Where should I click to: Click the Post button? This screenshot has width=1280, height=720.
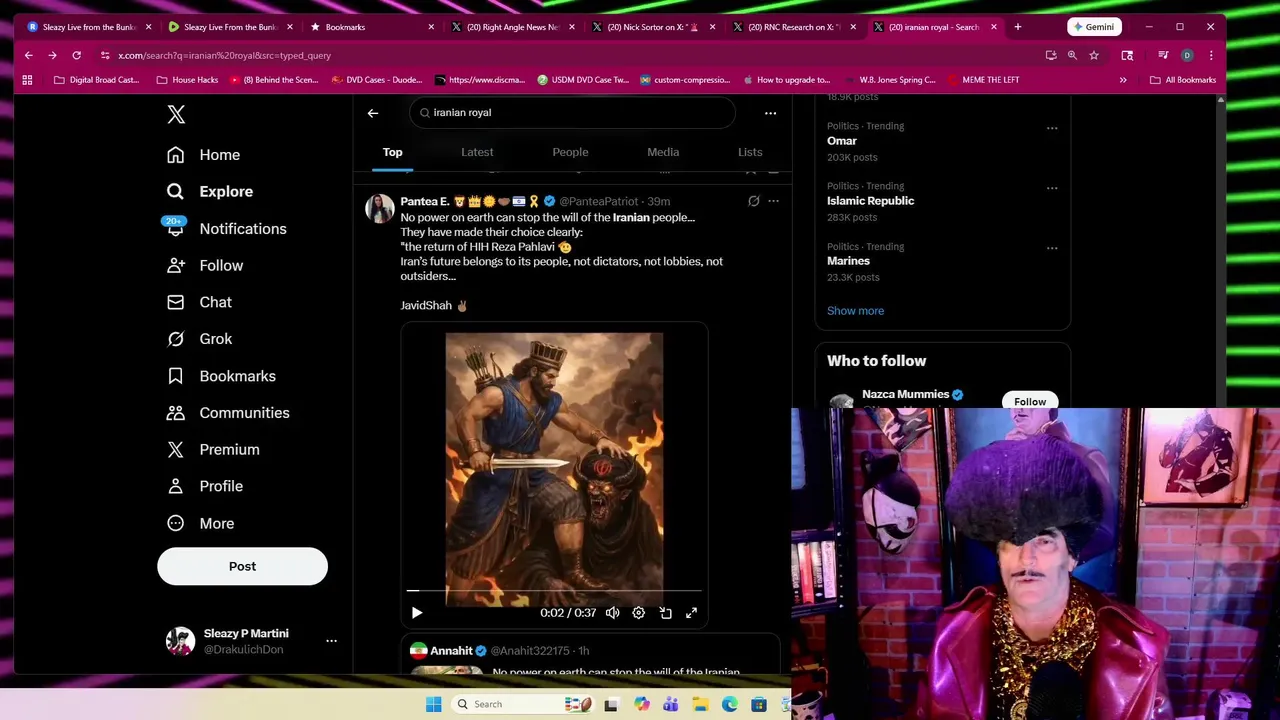pyautogui.click(x=242, y=566)
